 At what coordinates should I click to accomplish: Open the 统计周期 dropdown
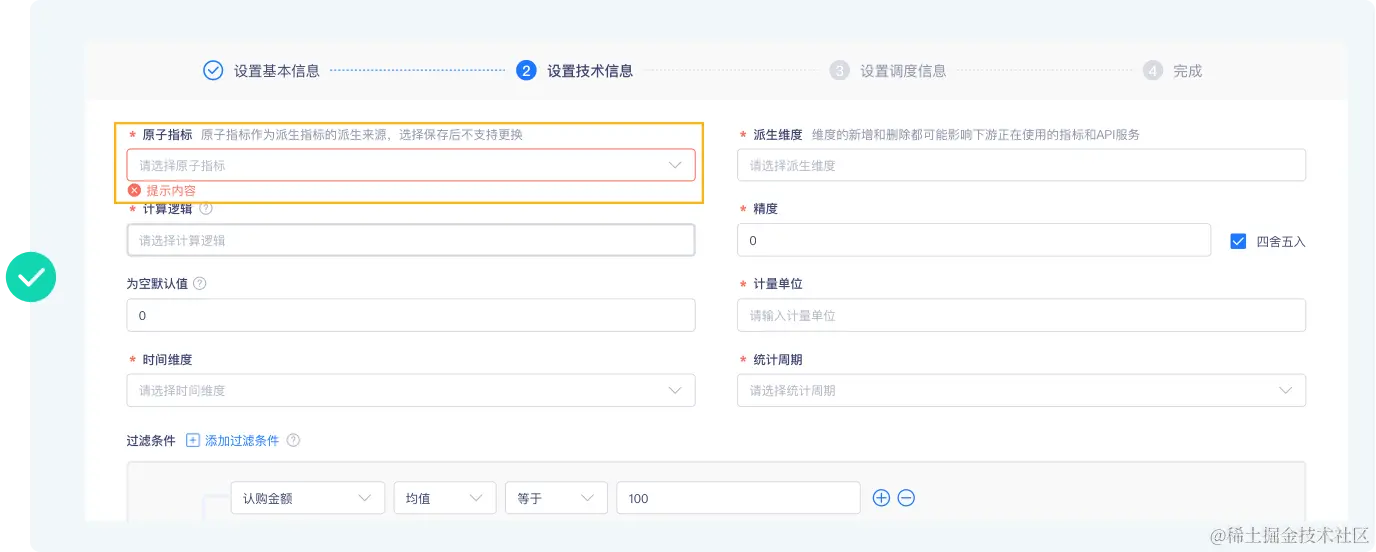point(1021,390)
